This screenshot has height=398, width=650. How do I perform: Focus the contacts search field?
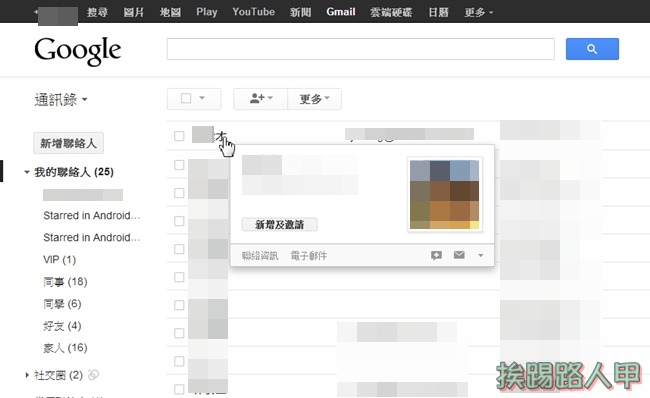click(361, 49)
